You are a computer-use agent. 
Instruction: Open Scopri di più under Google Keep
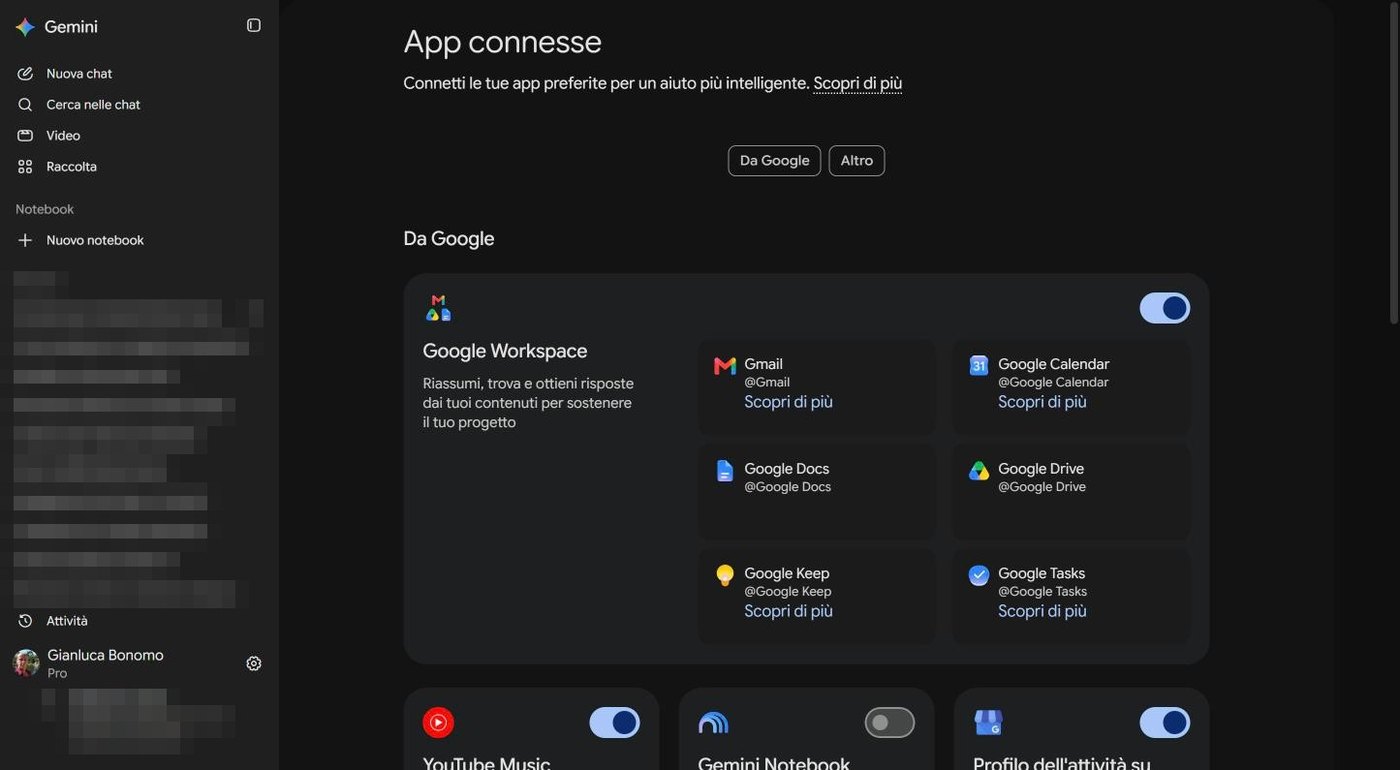pos(788,611)
